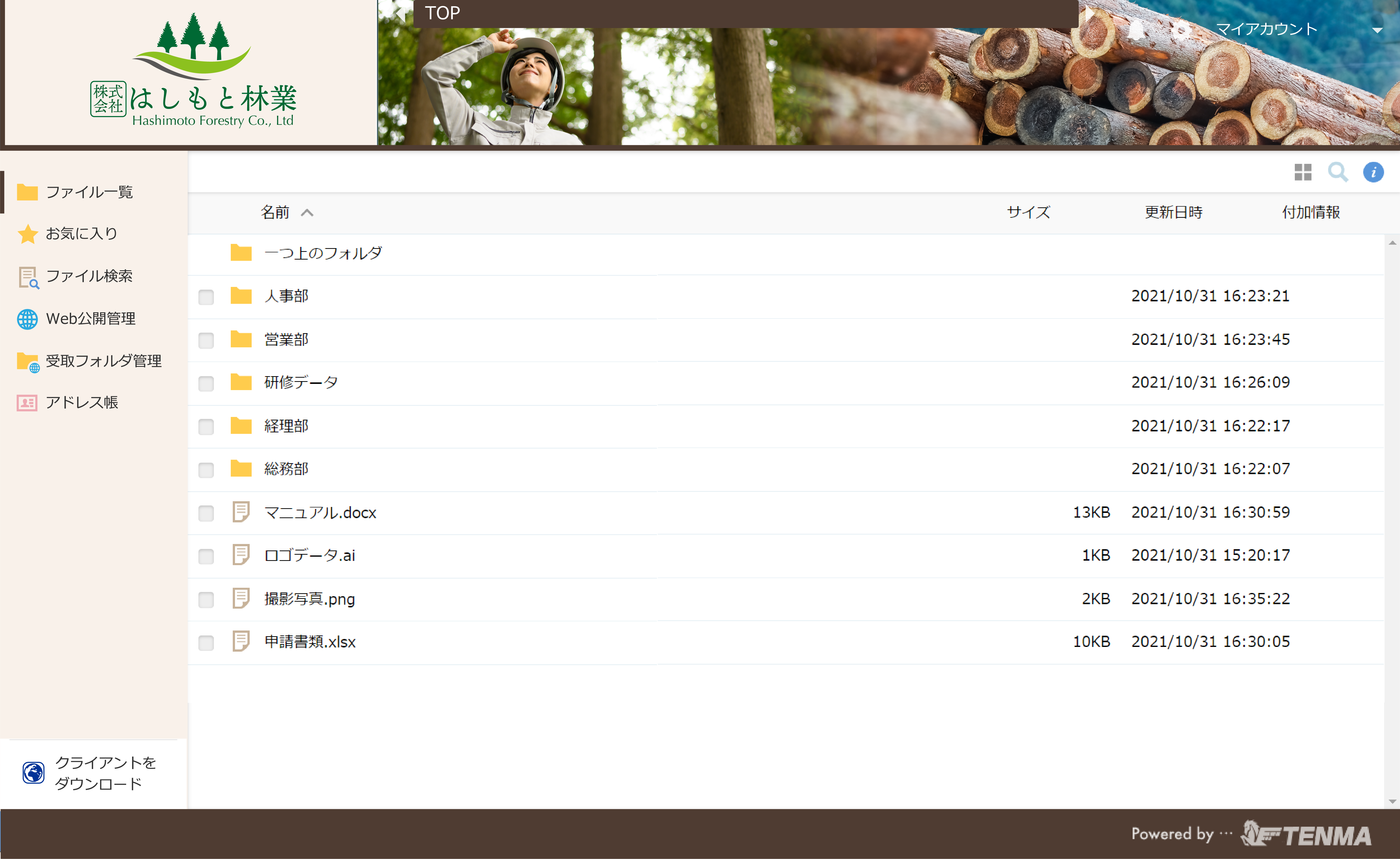The image size is (1400, 859).
Task: Click the ロゴデータ.ai file icon
Action: point(241,554)
